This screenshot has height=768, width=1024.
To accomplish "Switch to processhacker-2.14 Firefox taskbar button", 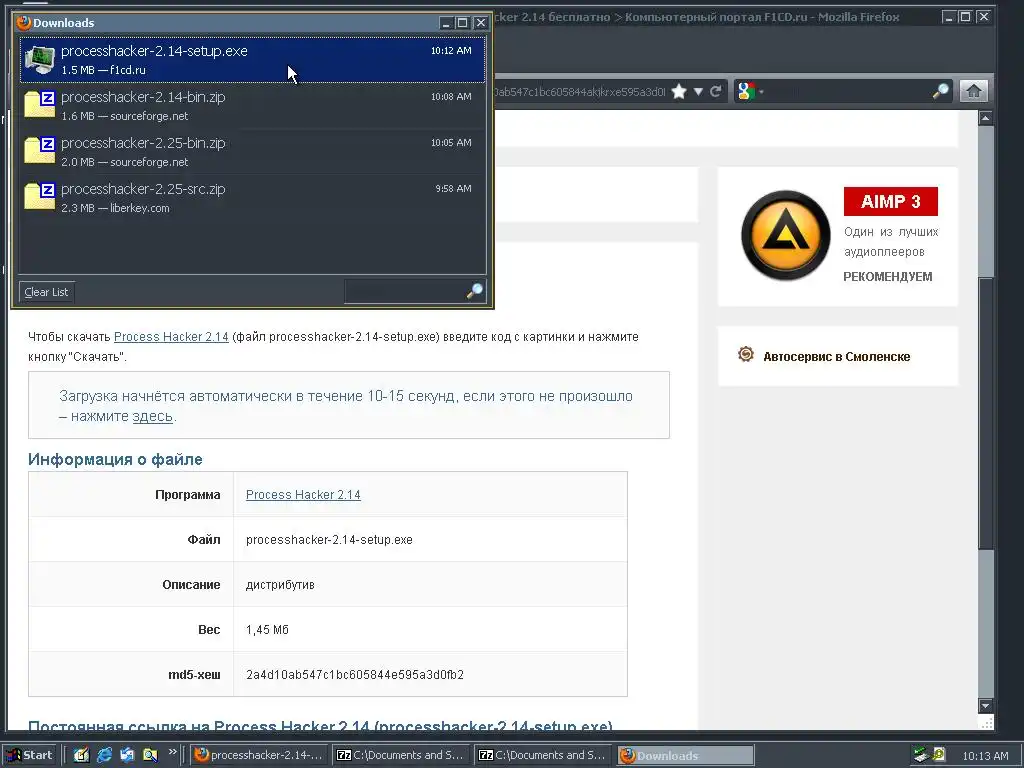I will 259,755.
